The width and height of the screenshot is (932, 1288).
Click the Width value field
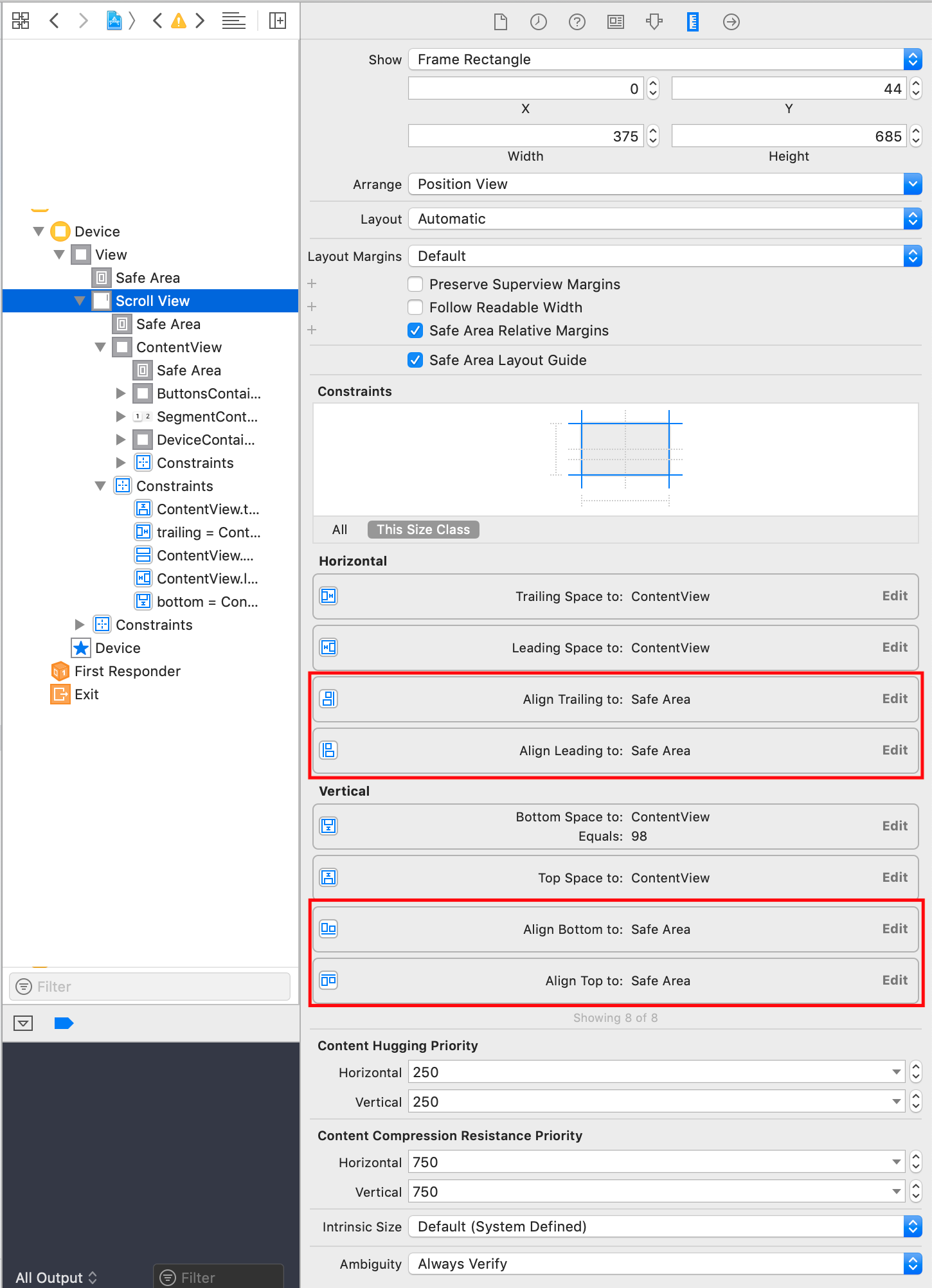click(526, 136)
